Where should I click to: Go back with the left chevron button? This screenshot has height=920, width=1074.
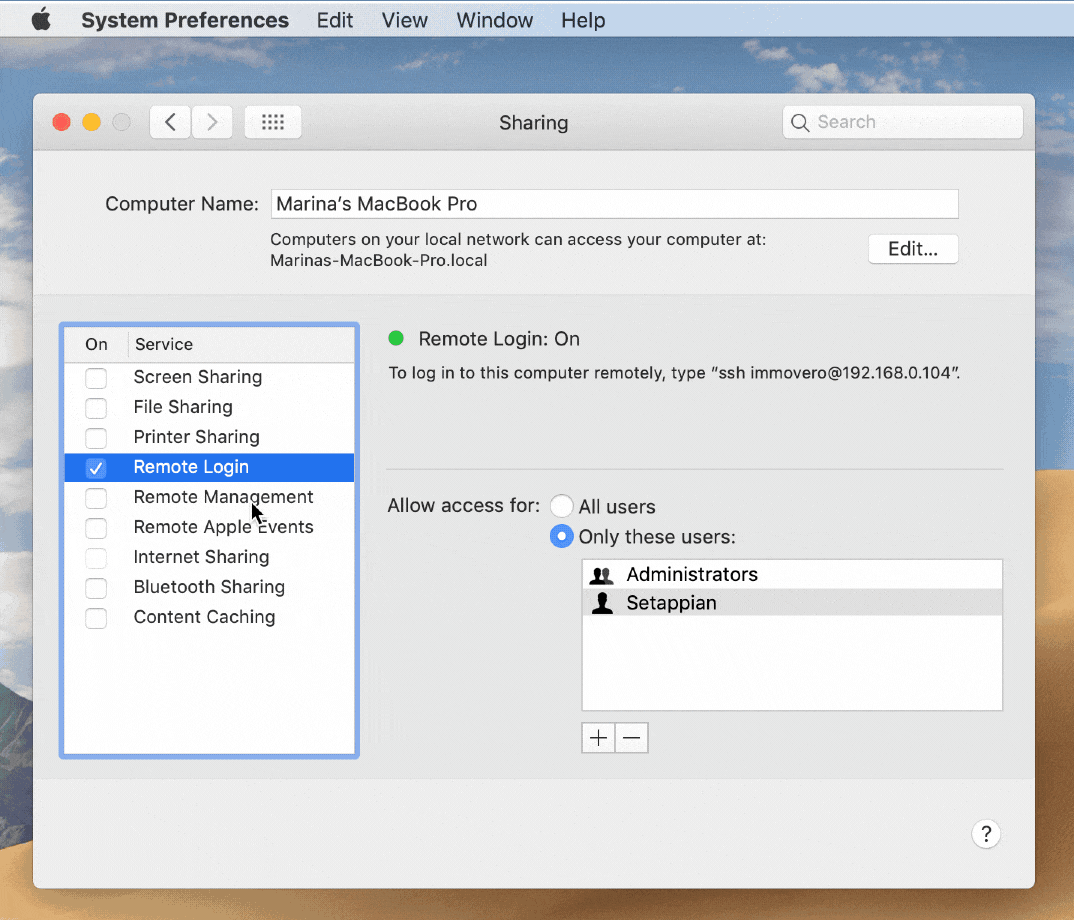click(x=171, y=122)
